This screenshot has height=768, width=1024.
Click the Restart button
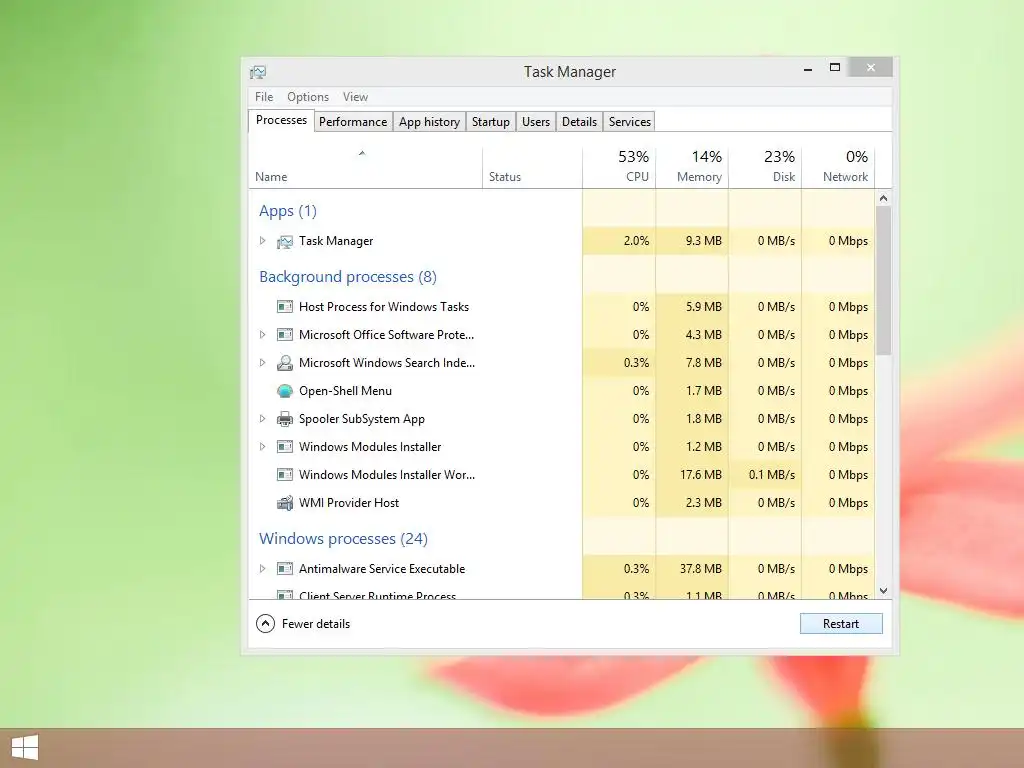tap(841, 624)
